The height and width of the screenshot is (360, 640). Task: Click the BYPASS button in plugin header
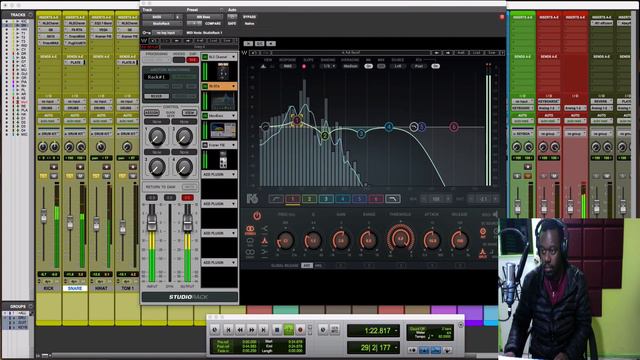[x=249, y=17]
